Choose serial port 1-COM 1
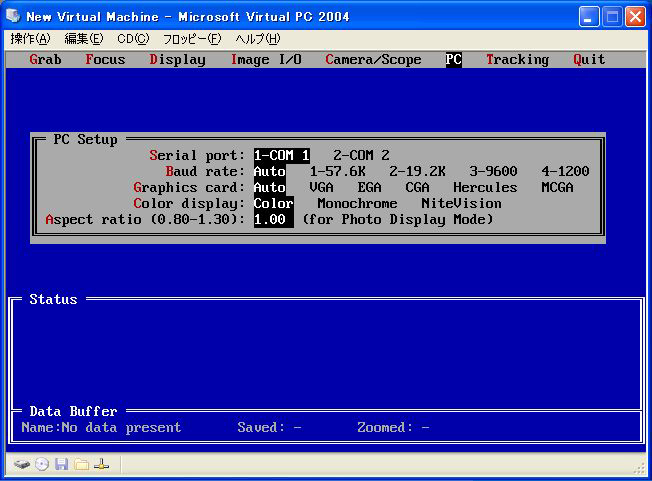The width and height of the screenshot is (652, 481). (282, 155)
